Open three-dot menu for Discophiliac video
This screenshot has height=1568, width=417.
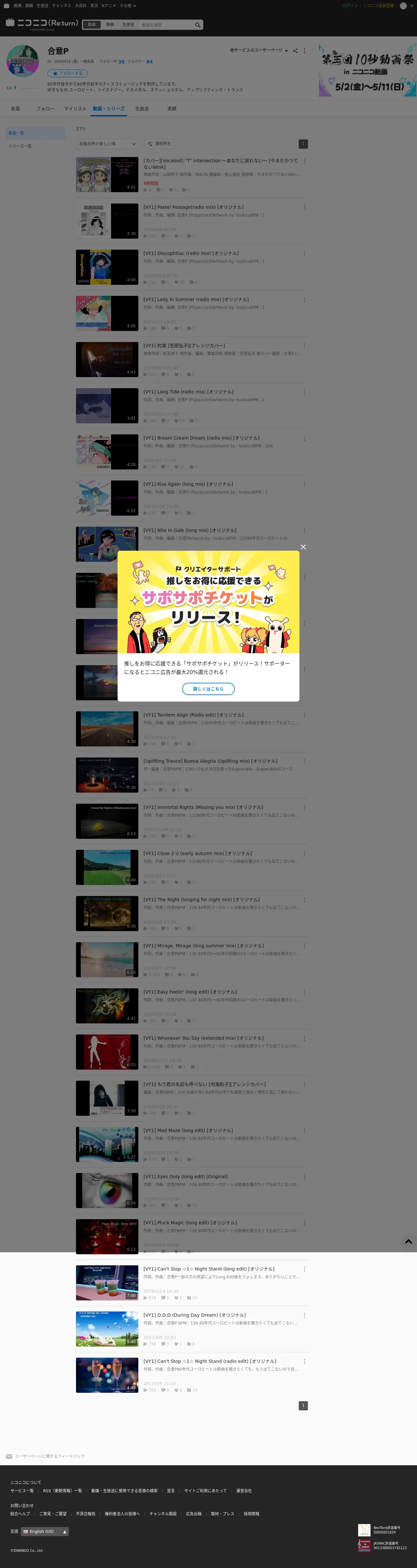(305, 254)
